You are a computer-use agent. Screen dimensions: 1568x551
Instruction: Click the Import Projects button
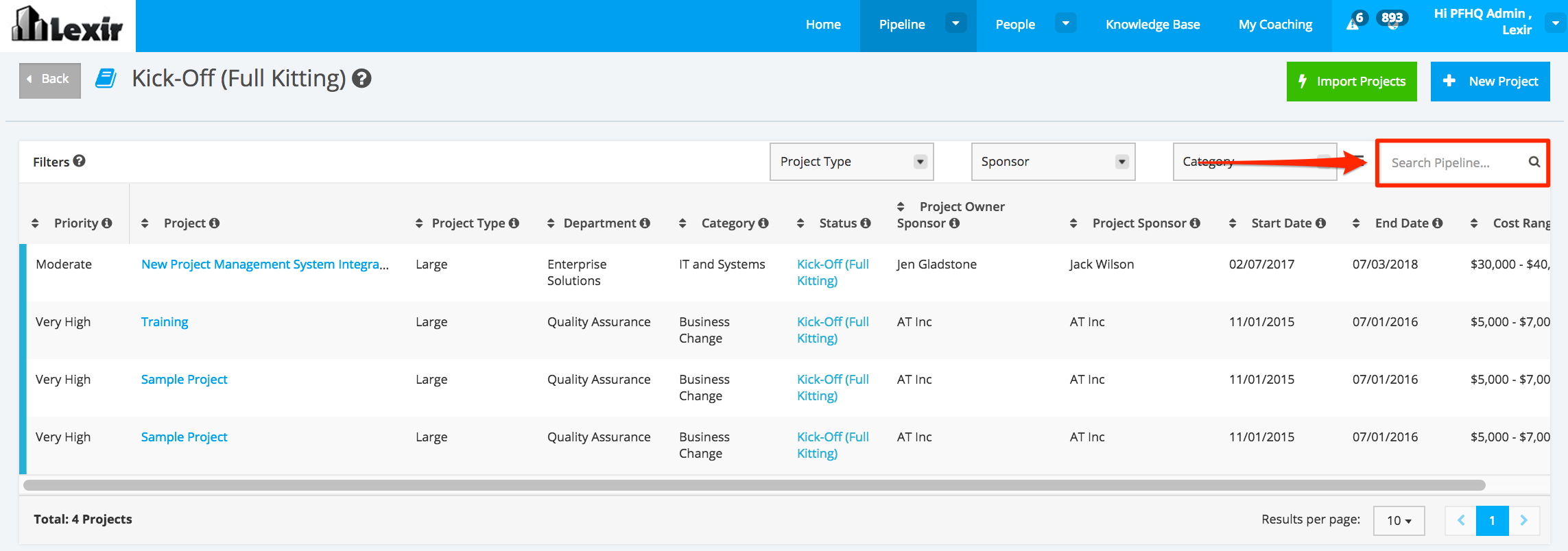1351,82
